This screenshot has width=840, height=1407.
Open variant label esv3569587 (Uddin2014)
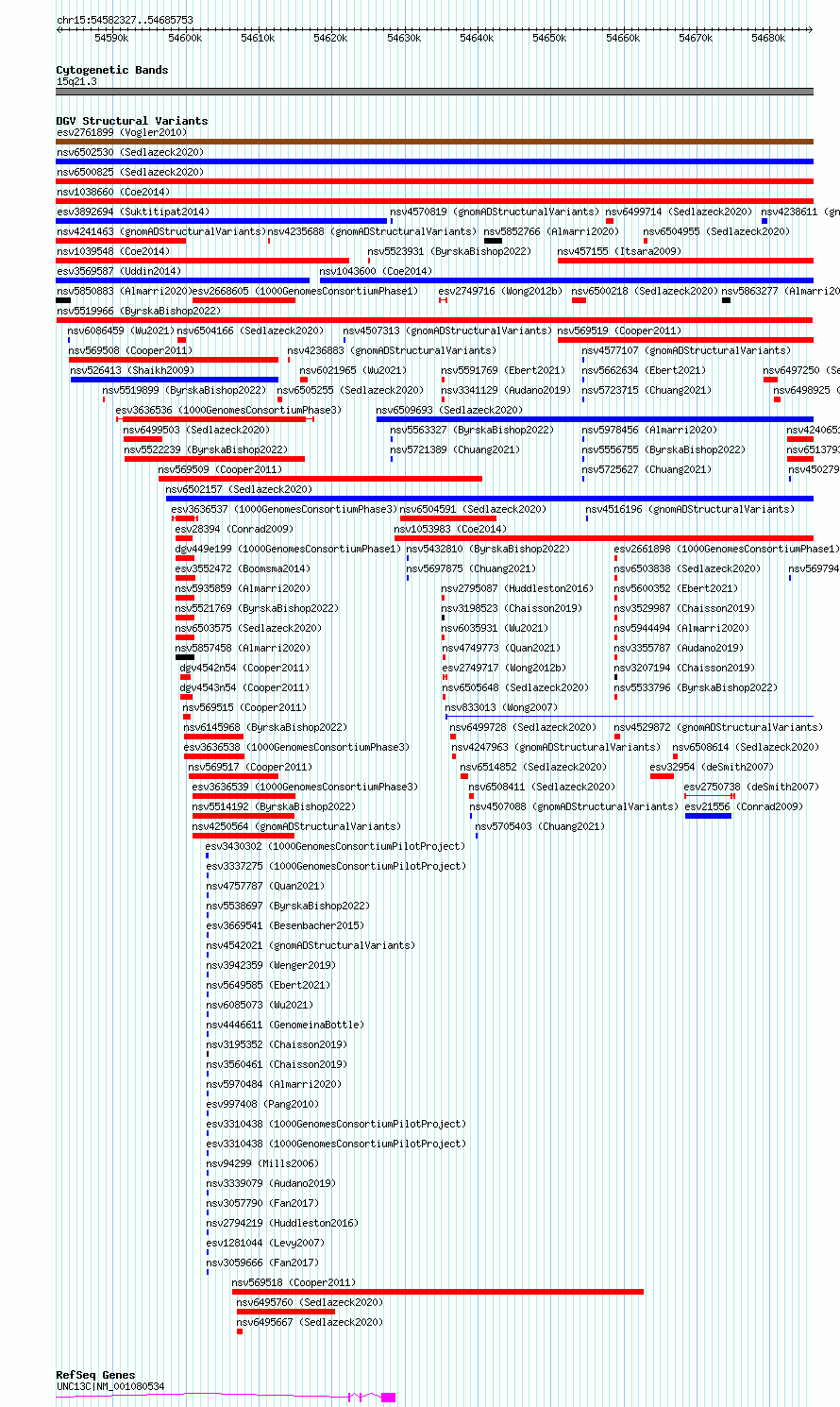coord(119,271)
